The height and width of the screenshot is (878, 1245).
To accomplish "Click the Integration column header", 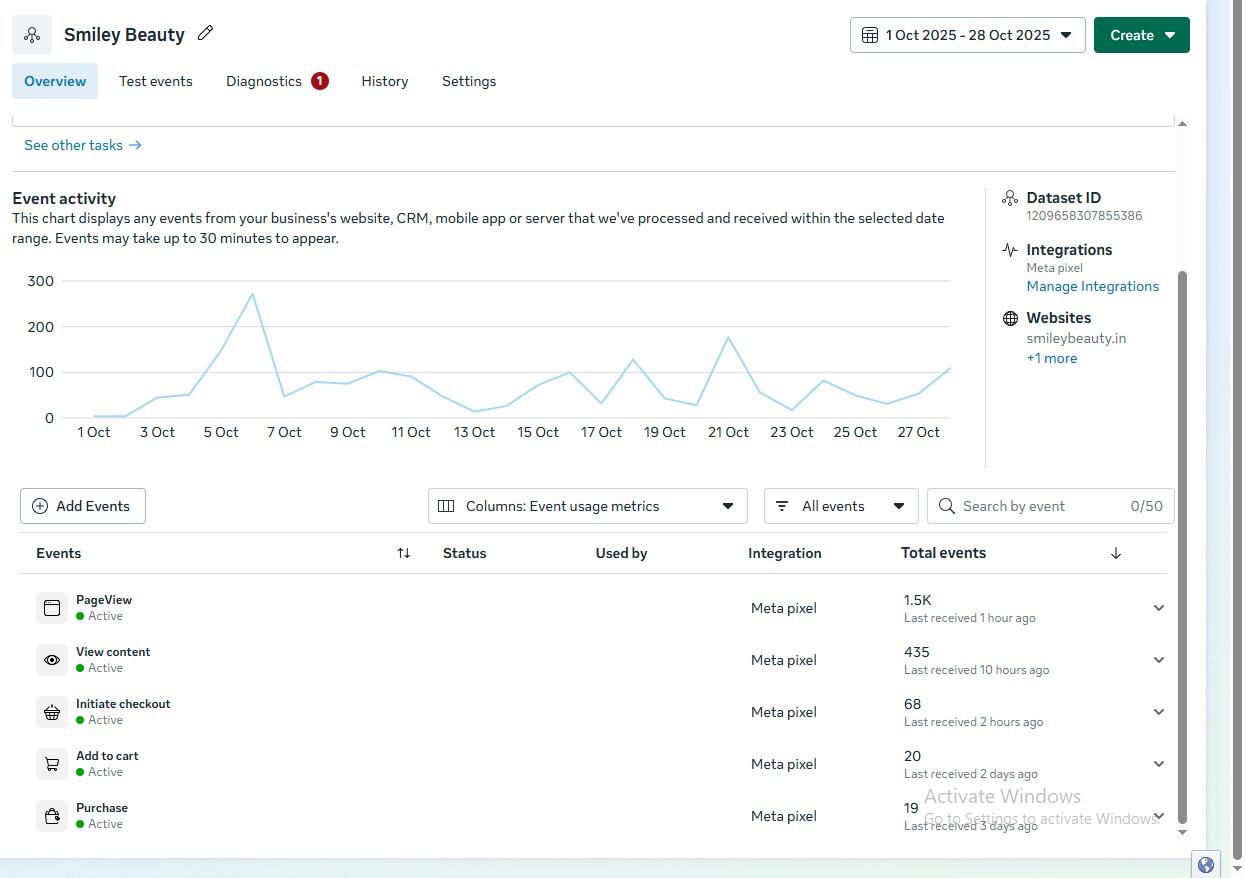I will [785, 553].
